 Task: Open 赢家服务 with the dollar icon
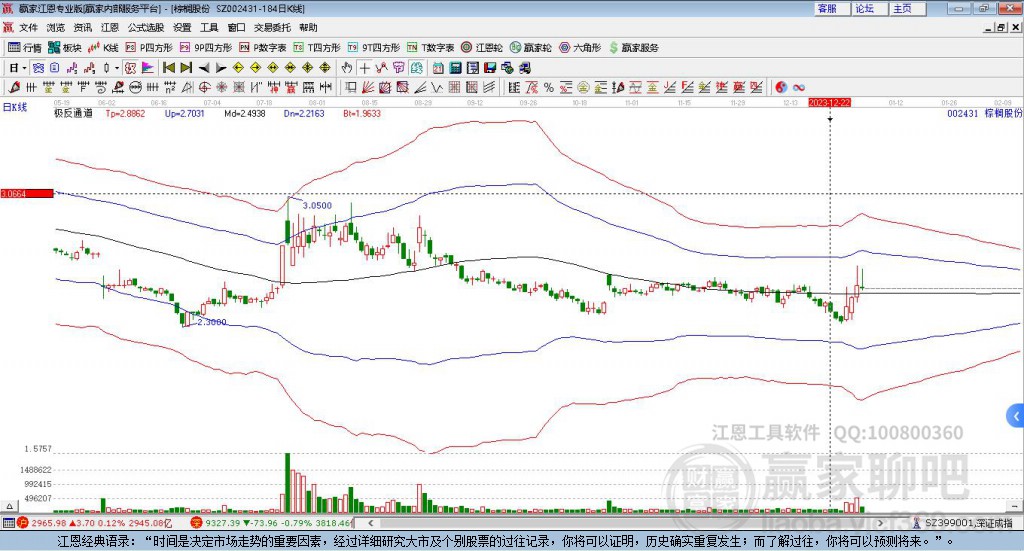click(633, 48)
